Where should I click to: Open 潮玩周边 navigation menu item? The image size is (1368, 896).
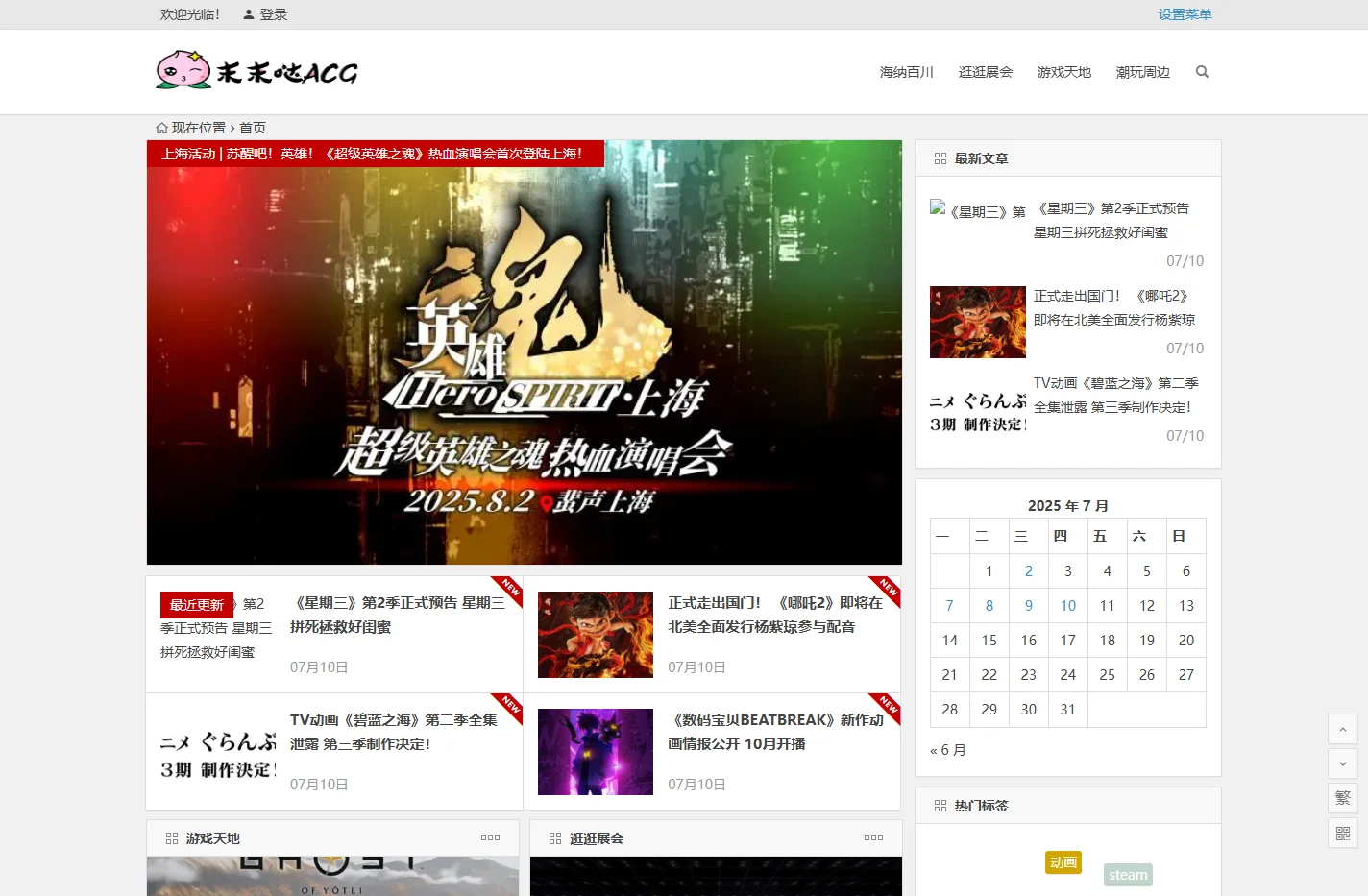pos(1143,72)
